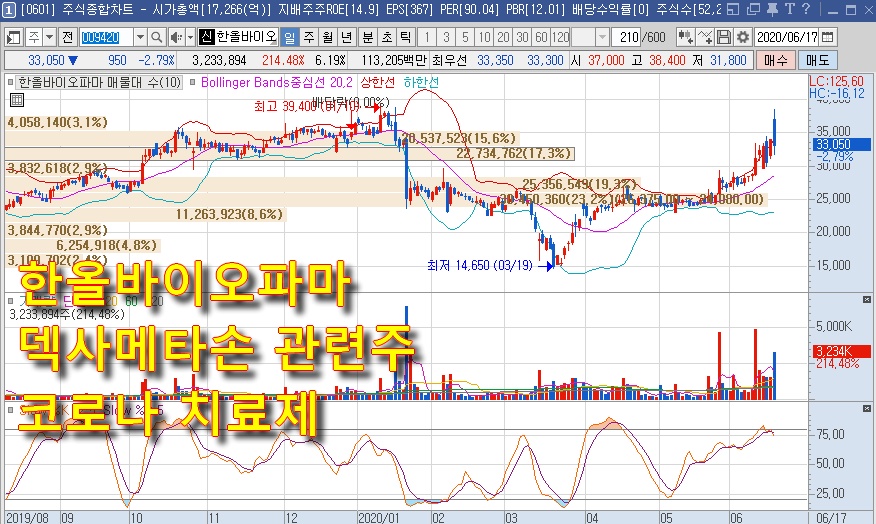Click the pin window icon in title bar
Viewport: 876px width, 524px height.
click(772, 9)
